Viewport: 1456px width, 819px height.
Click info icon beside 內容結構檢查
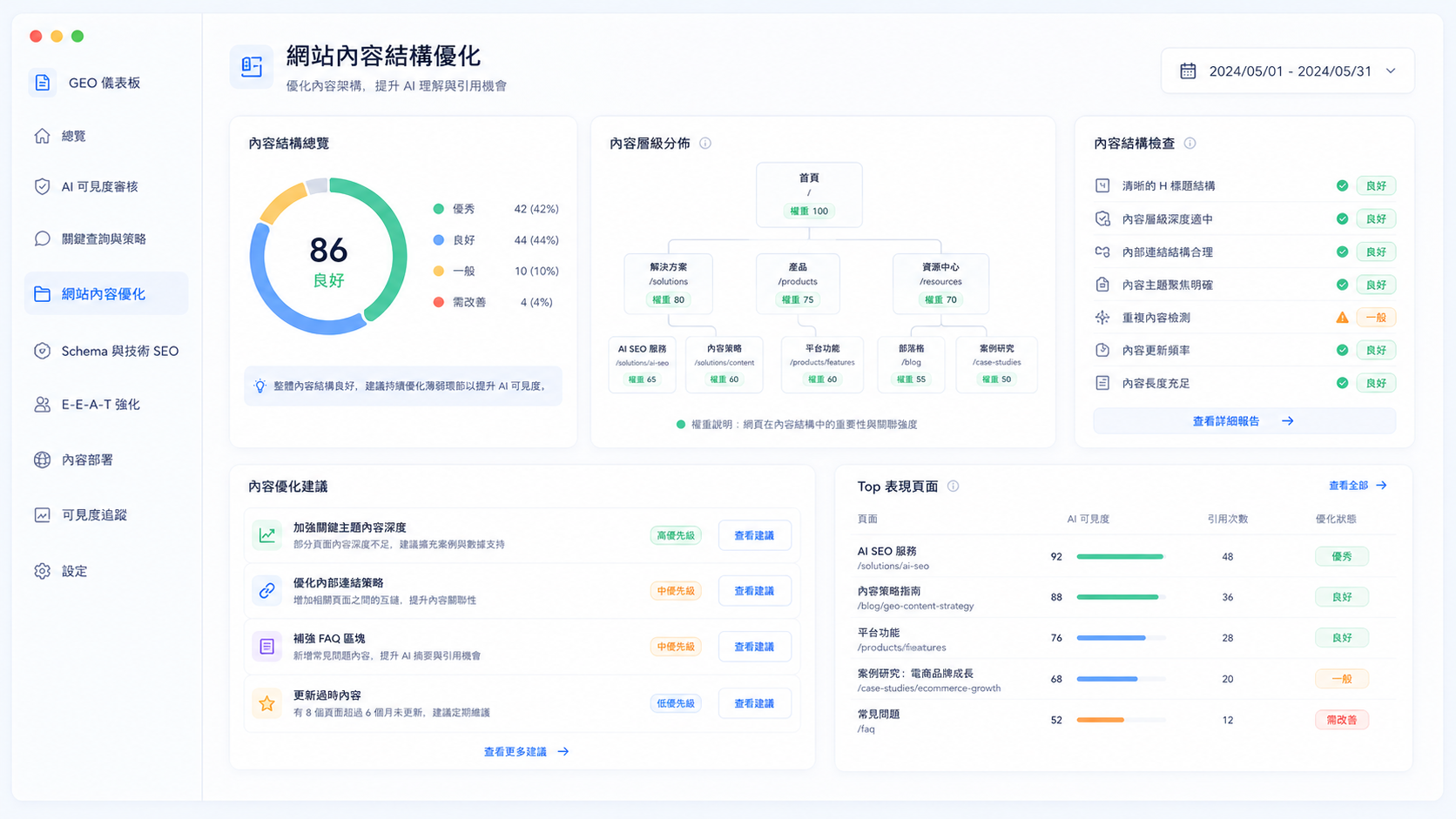1190,144
